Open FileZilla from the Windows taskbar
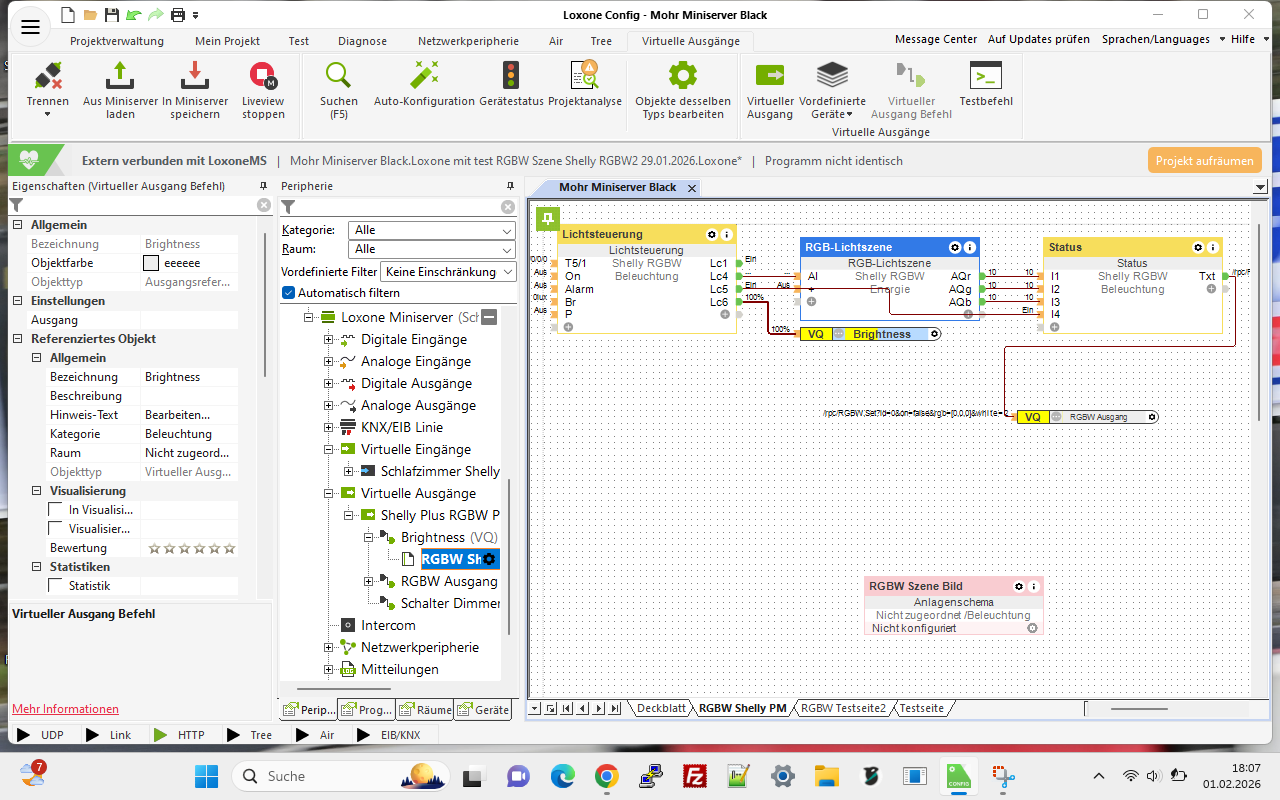 [x=694, y=776]
